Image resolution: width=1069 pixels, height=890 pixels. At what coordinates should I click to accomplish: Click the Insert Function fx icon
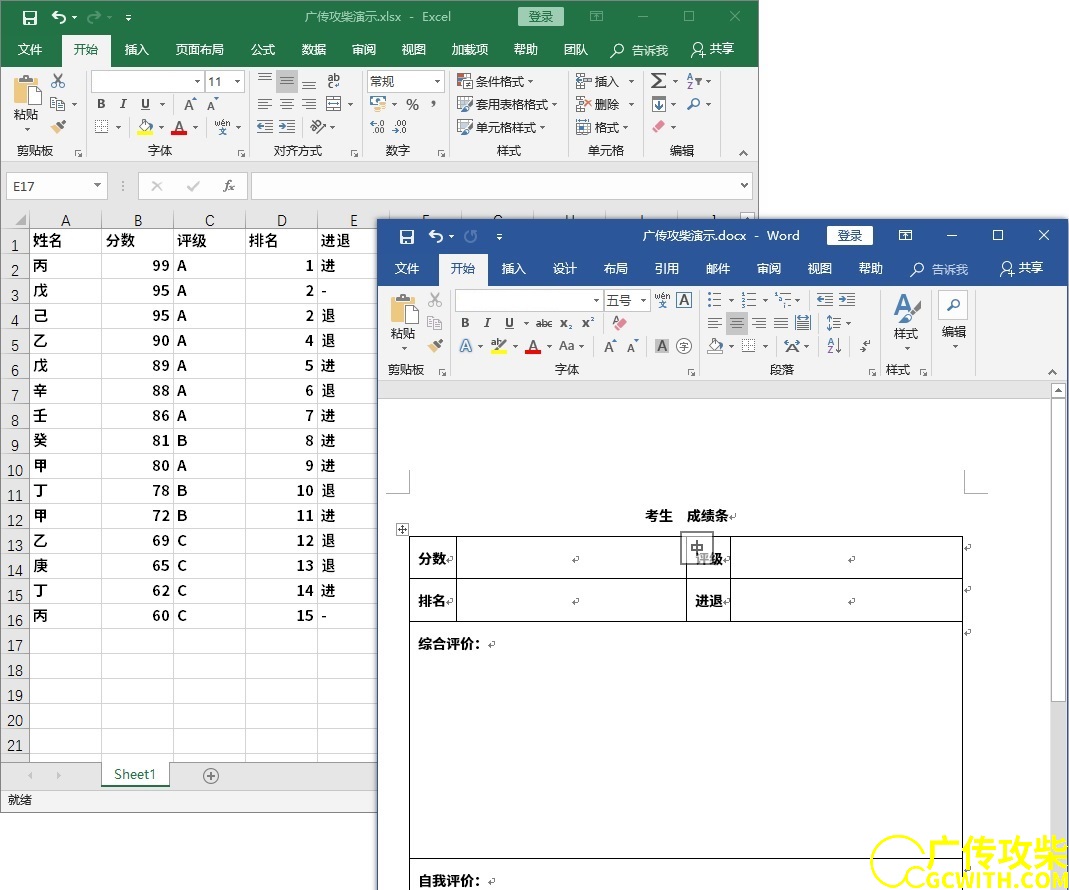coord(229,186)
